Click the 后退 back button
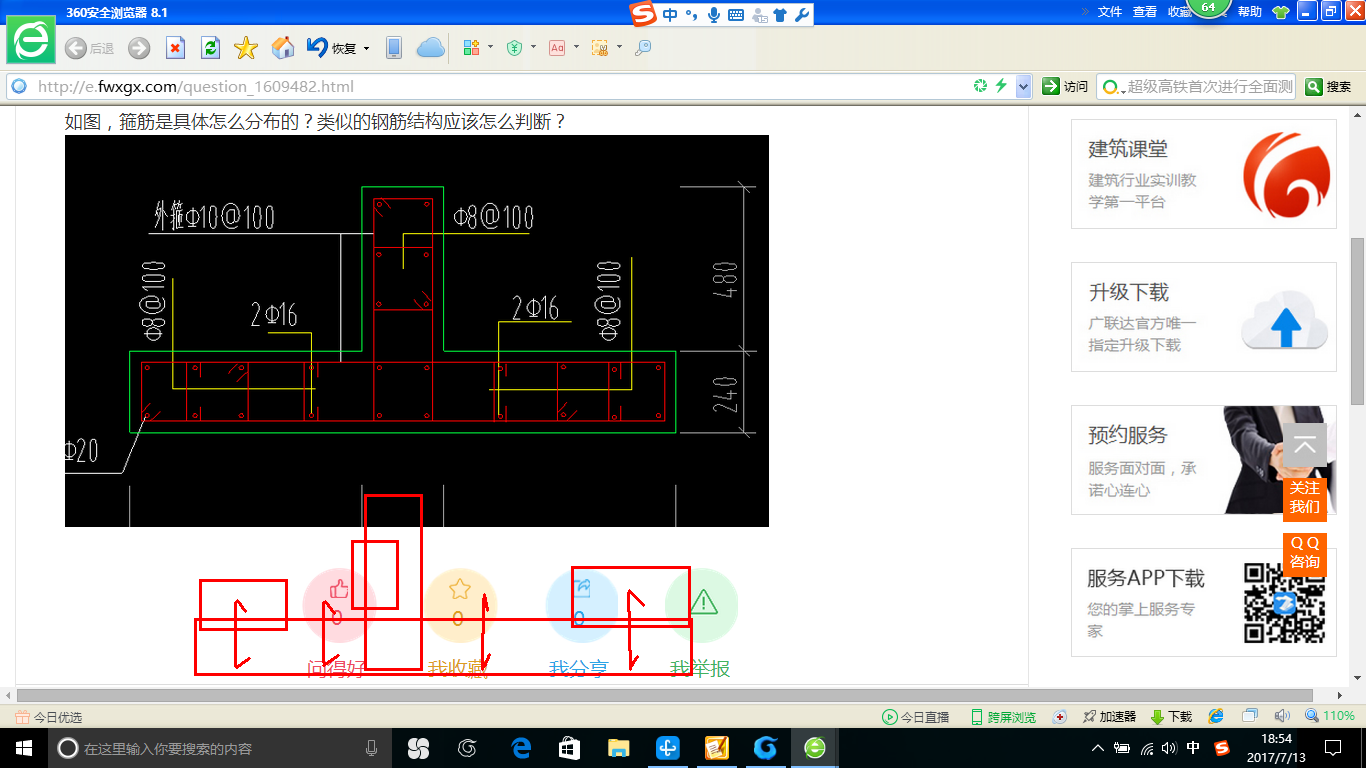Screen dimensions: 1366x768 (89, 48)
